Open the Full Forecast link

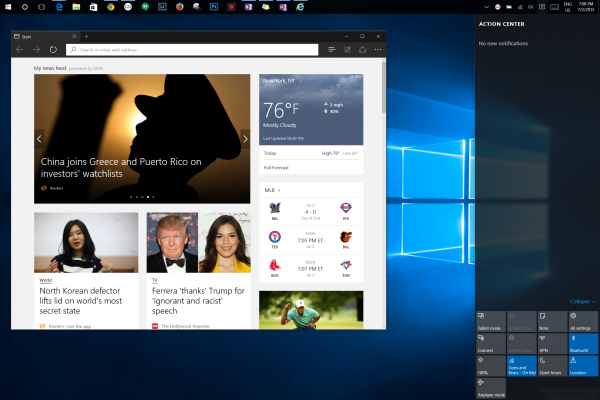pos(277,166)
